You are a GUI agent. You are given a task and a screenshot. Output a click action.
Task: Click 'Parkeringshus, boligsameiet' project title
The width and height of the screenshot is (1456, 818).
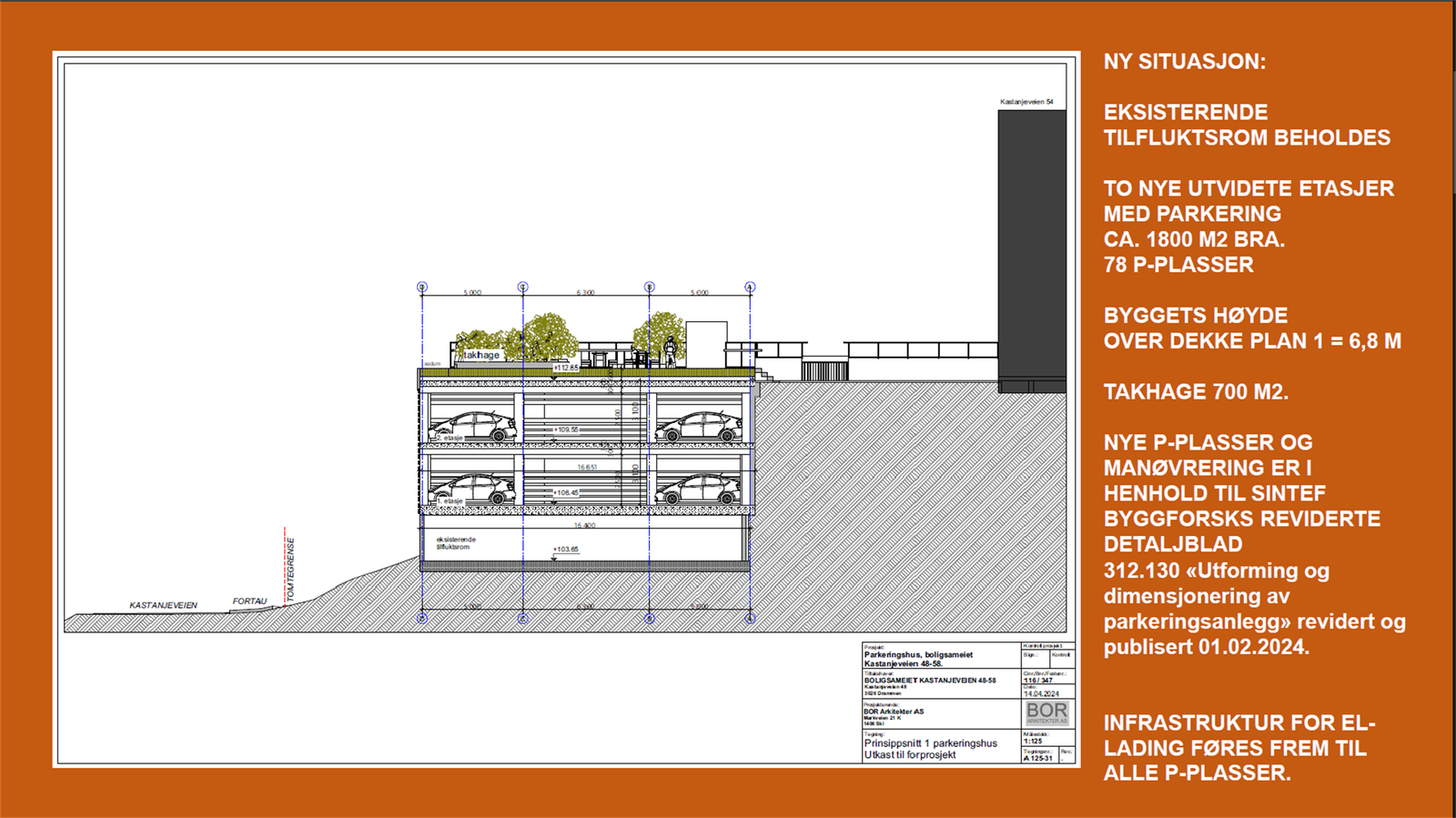(x=918, y=654)
